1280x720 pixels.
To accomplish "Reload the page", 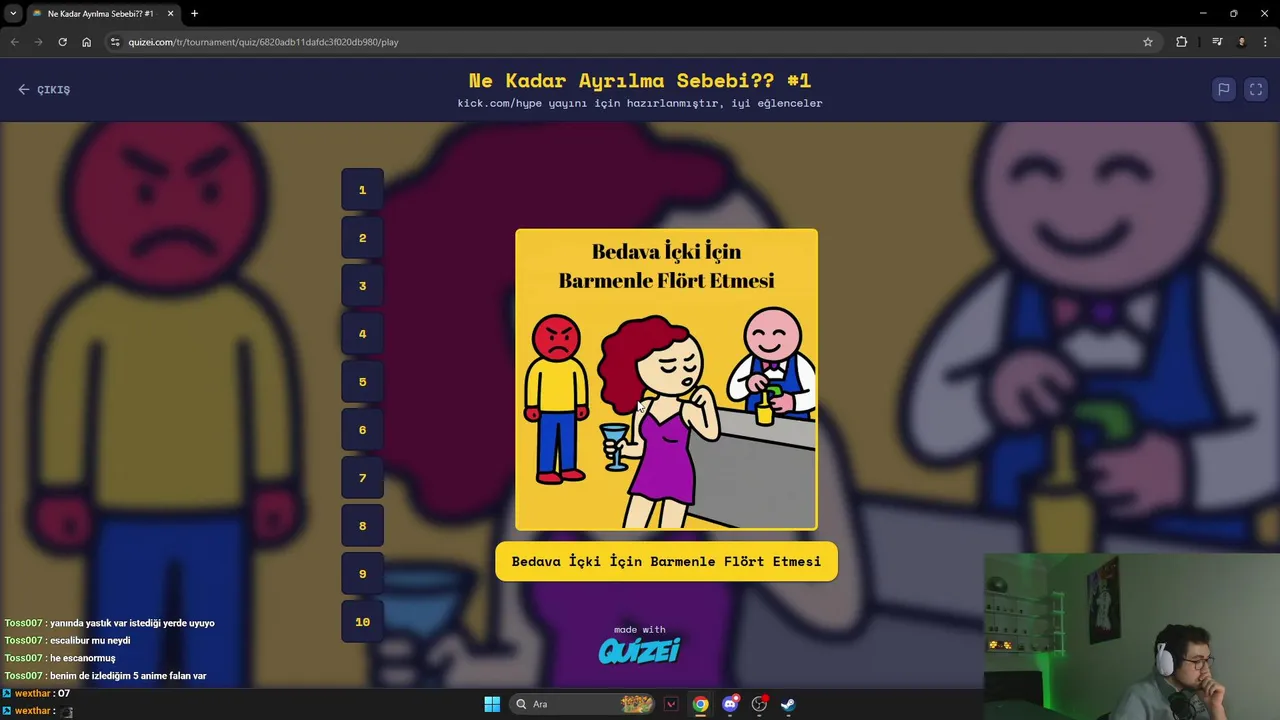I will [62, 42].
